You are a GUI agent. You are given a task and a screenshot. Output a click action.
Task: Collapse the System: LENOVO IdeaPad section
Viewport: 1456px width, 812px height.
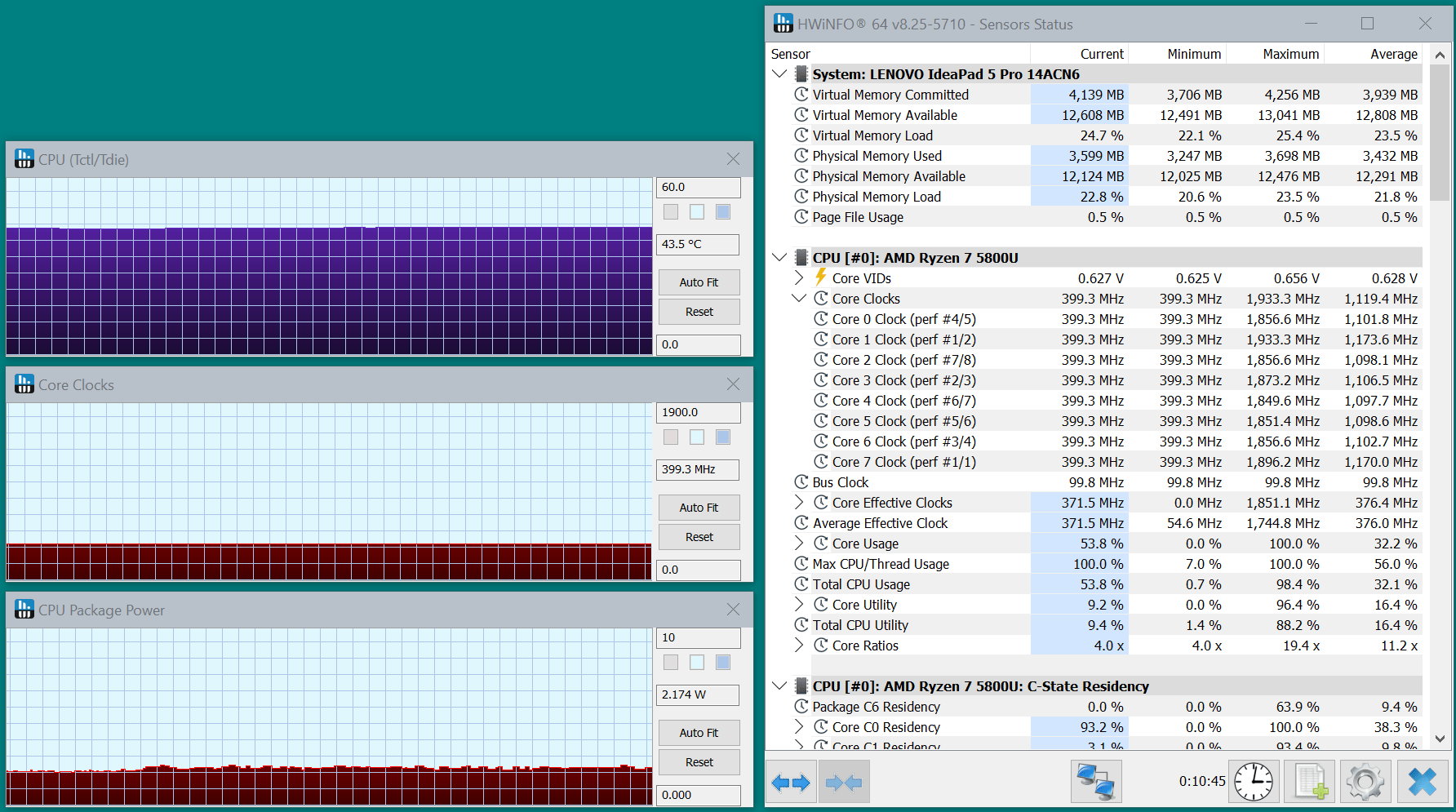point(779,73)
